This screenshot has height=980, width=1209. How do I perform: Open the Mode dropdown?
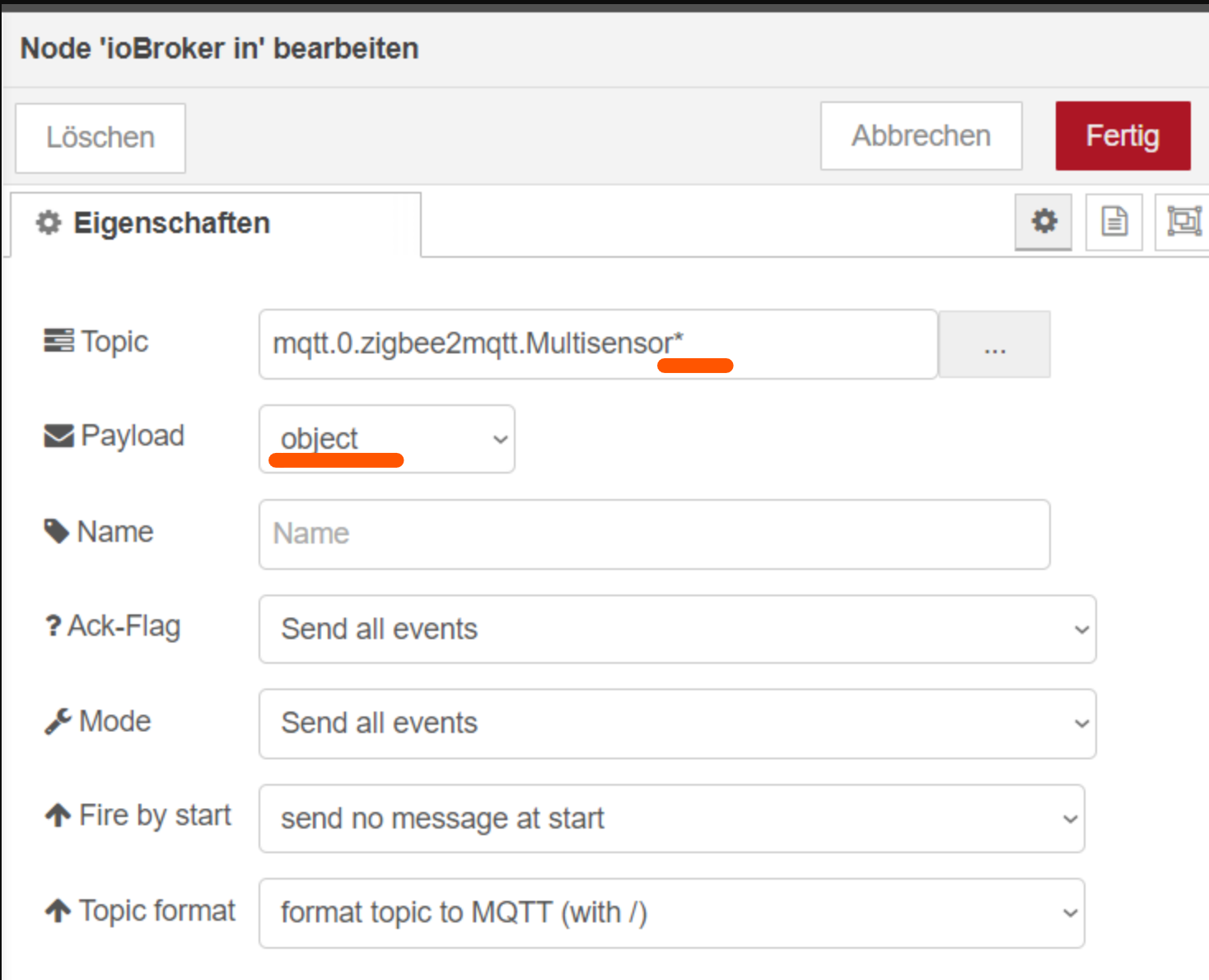coord(677,723)
